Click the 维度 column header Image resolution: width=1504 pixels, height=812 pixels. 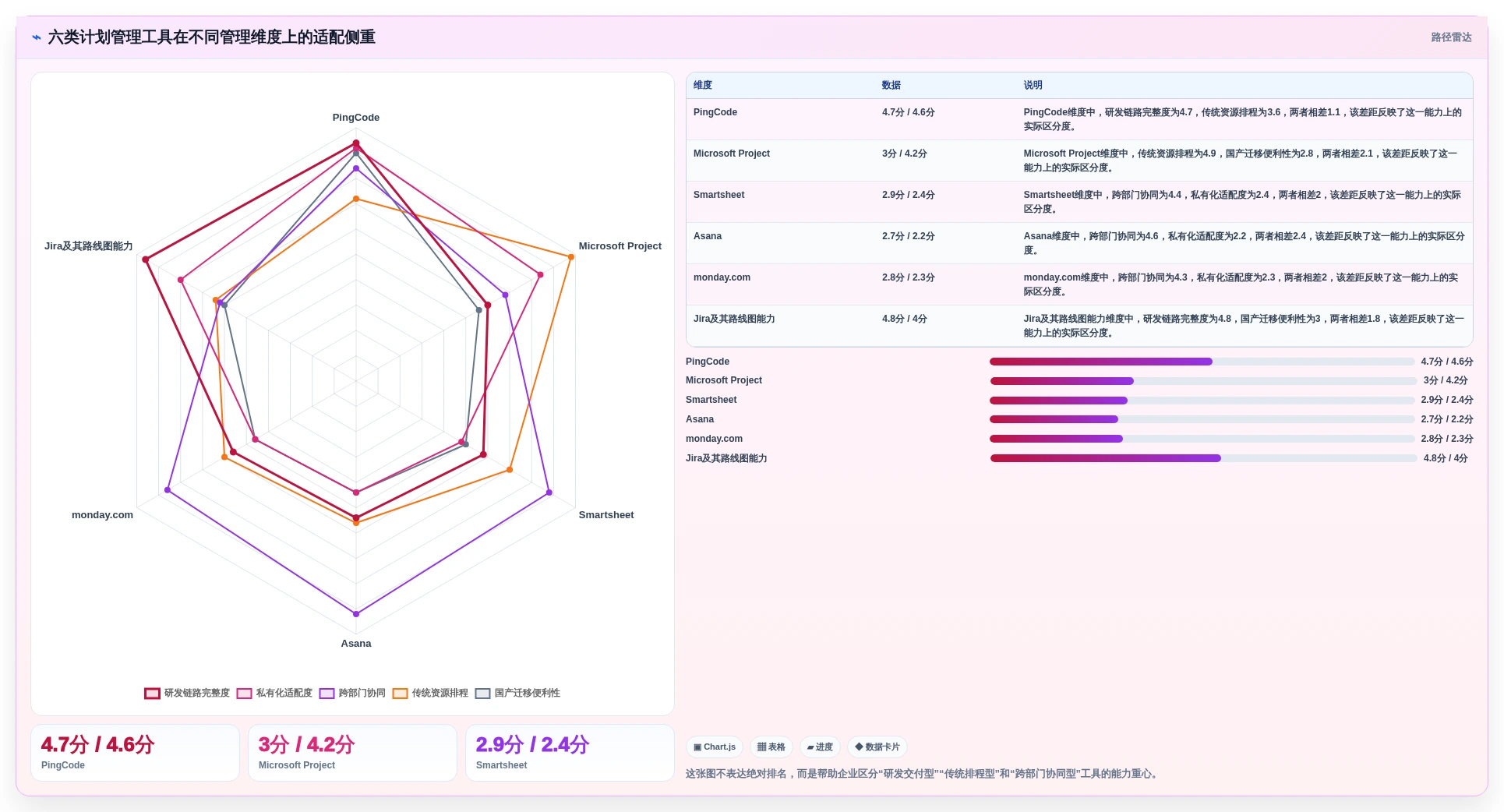click(x=703, y=85)
